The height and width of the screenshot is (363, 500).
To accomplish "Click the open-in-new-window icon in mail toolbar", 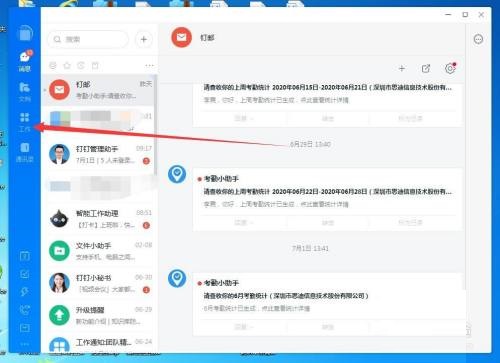I will click(426, 69).
